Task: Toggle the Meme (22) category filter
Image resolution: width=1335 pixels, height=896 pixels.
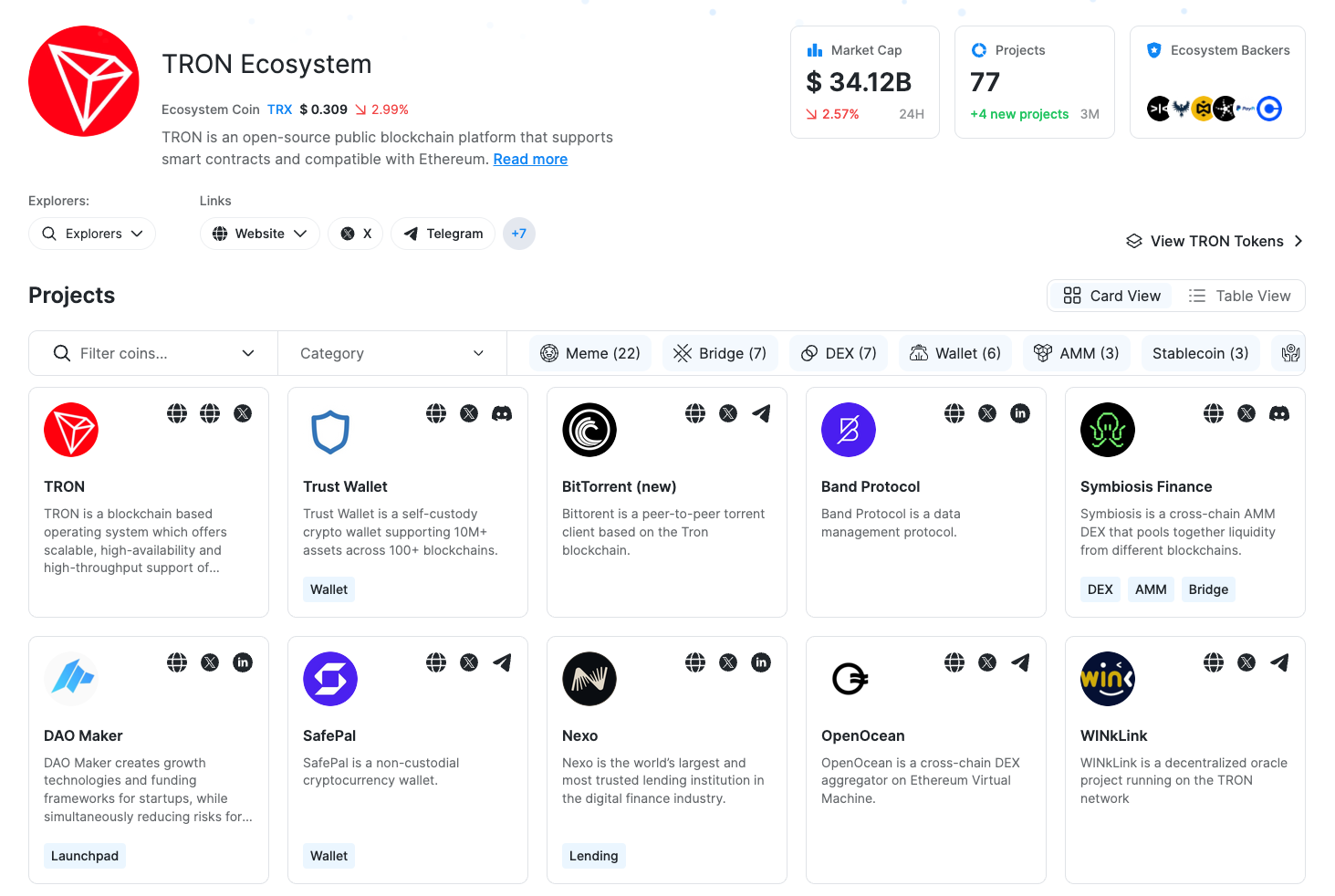Action: click(589, 353)
